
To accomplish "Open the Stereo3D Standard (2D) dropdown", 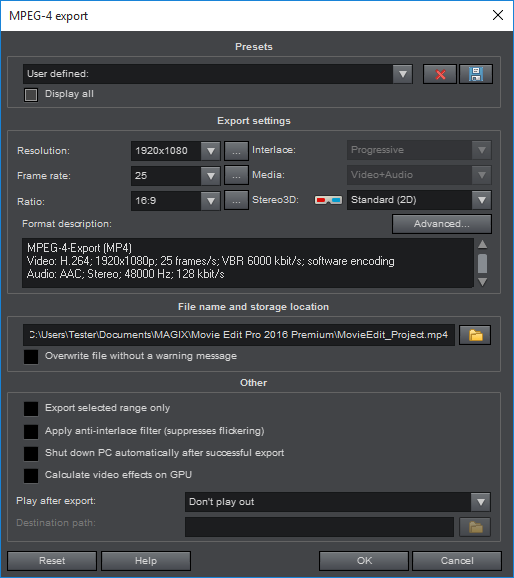I will pos(482,200).
